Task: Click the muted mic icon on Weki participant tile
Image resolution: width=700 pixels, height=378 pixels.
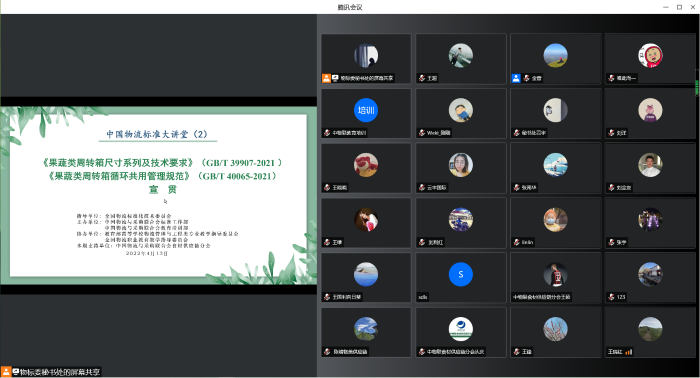Action: [422, 133]
